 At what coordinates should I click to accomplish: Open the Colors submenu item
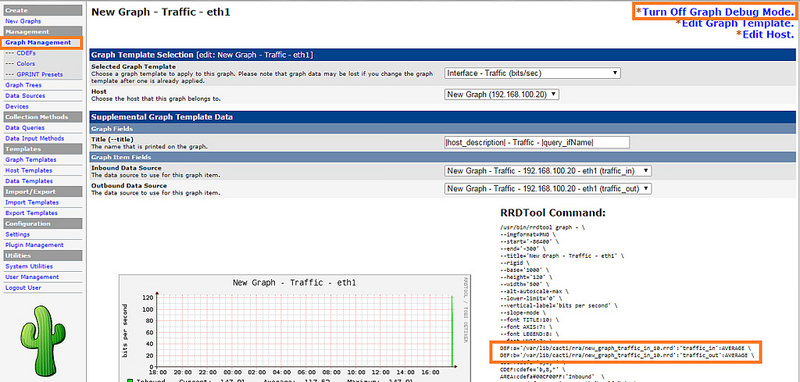coord(20,64)
